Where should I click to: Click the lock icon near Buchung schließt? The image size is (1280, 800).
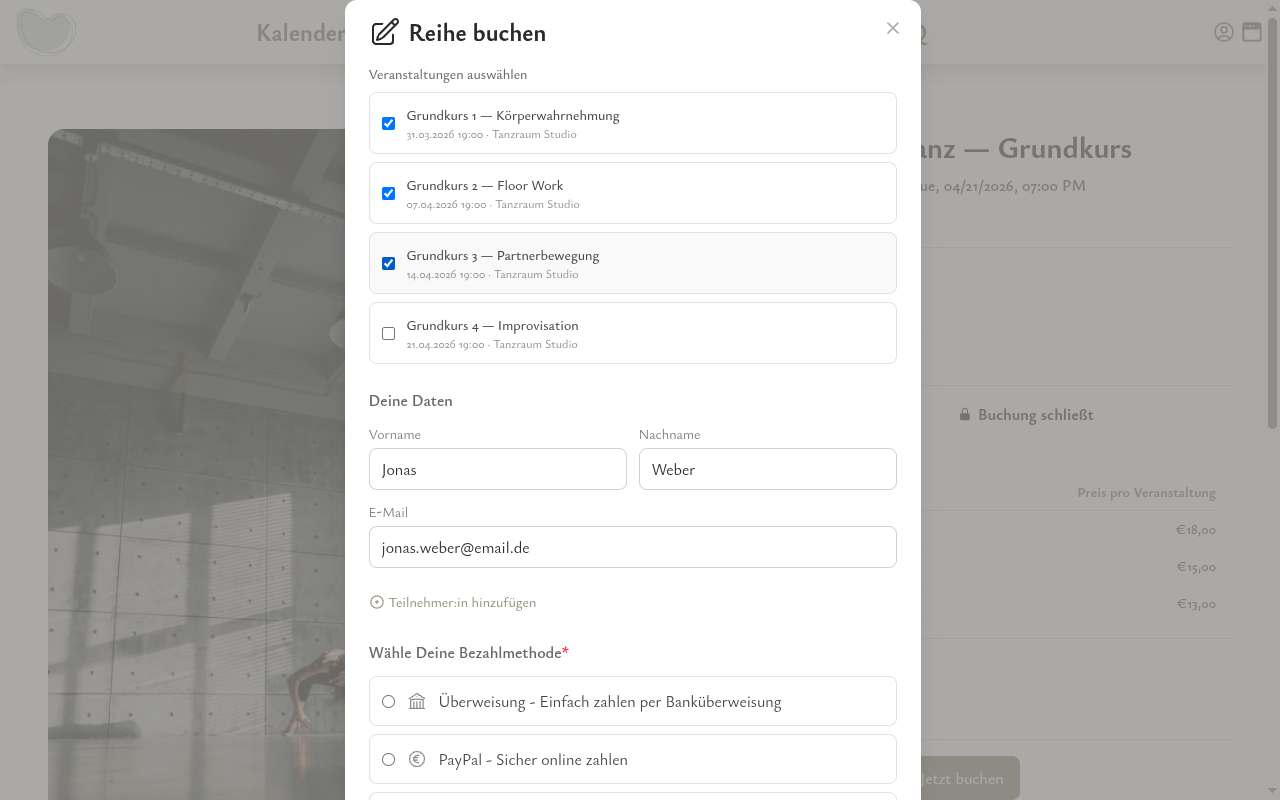(965, 415)
